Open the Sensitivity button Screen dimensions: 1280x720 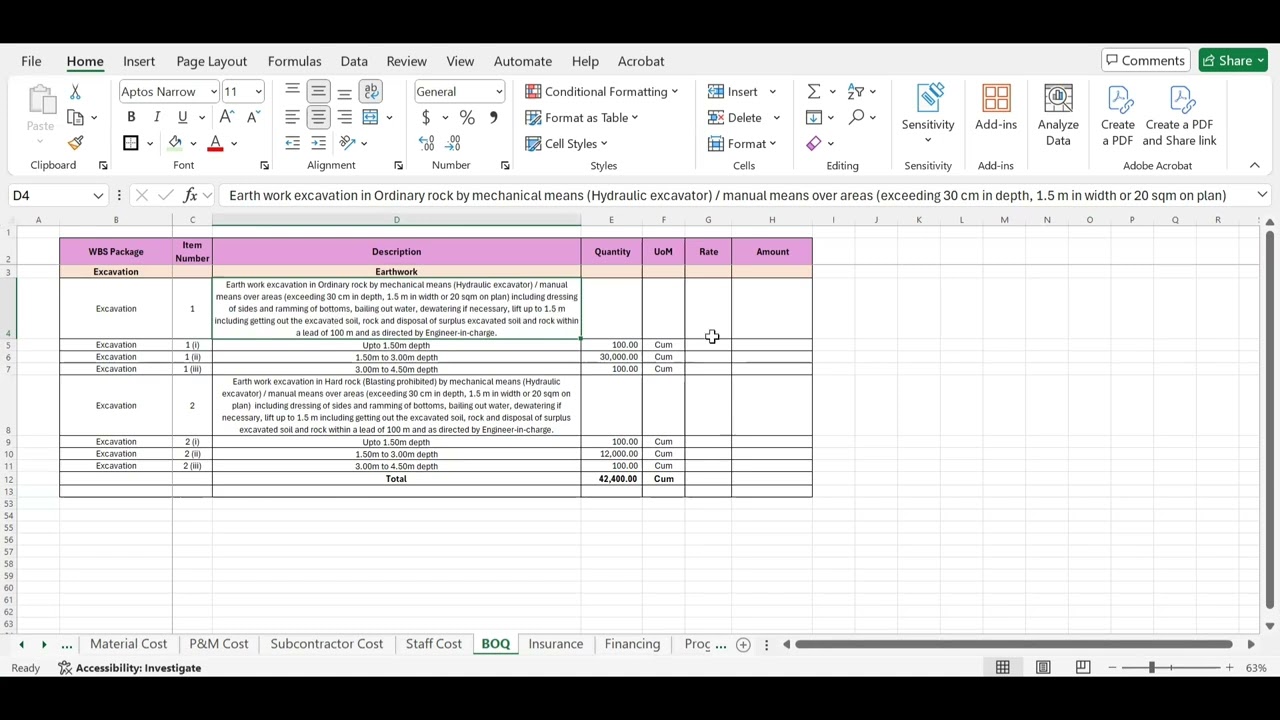pos(928,115)
